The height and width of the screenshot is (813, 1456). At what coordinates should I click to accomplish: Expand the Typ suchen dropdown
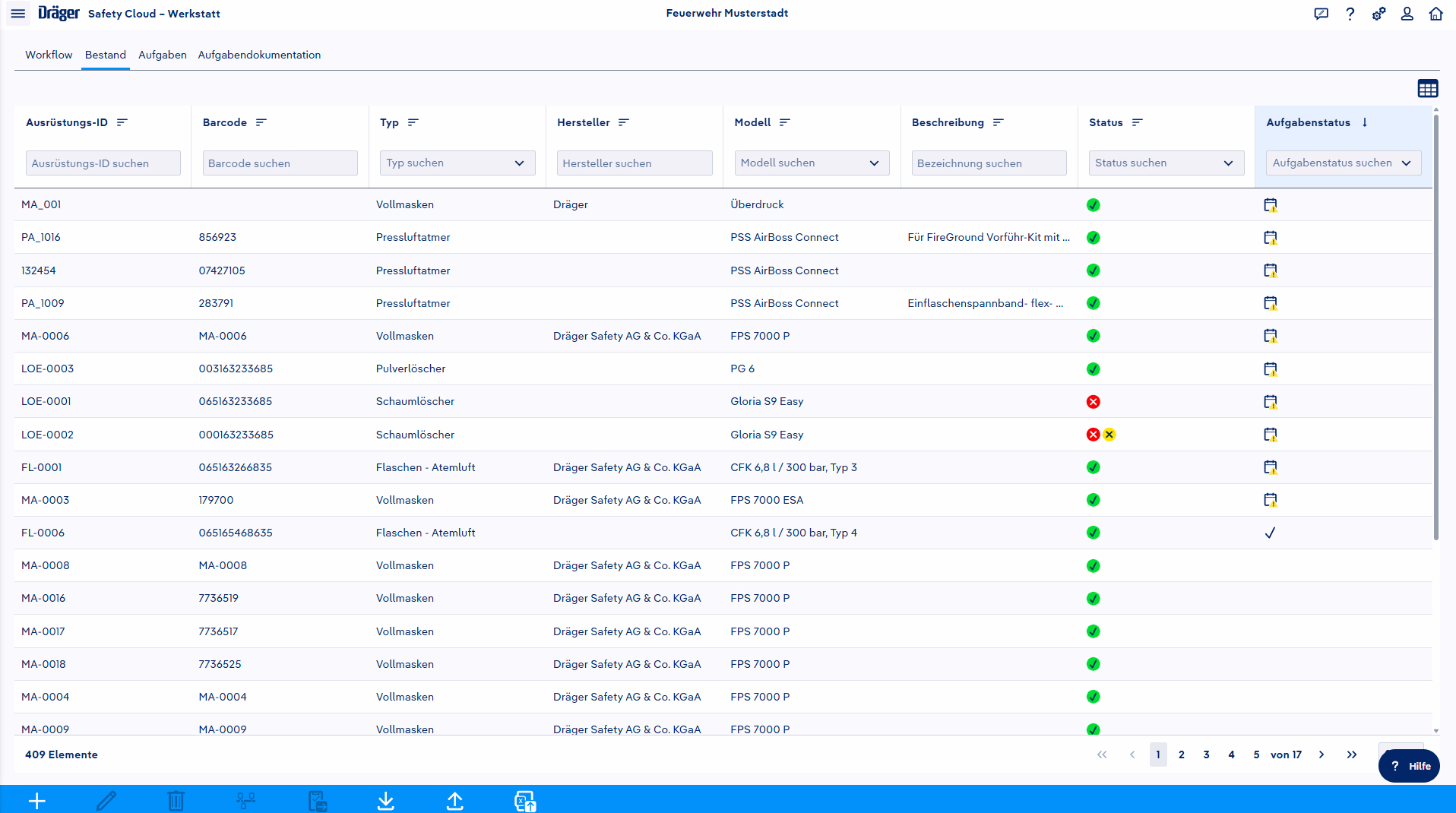(x=520, y=163)
